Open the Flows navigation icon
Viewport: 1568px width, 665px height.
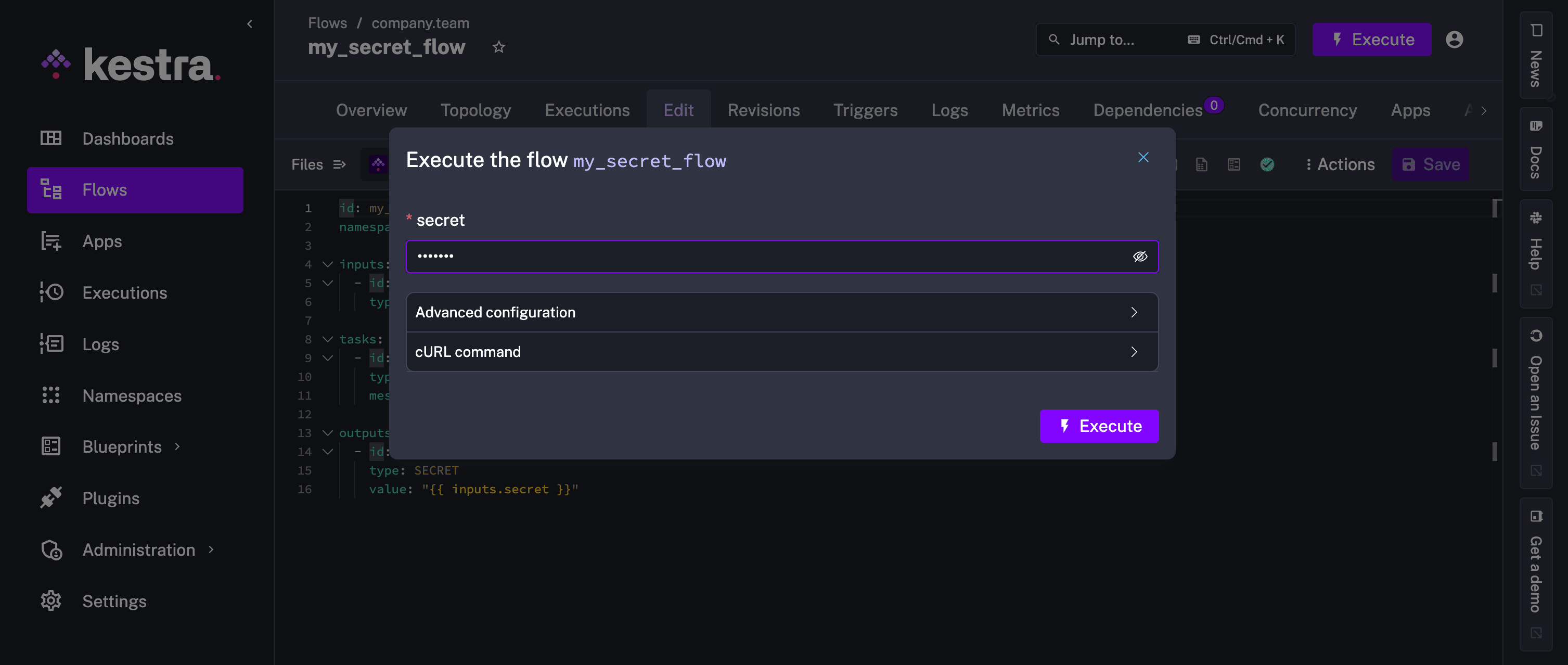pos(51,190)
